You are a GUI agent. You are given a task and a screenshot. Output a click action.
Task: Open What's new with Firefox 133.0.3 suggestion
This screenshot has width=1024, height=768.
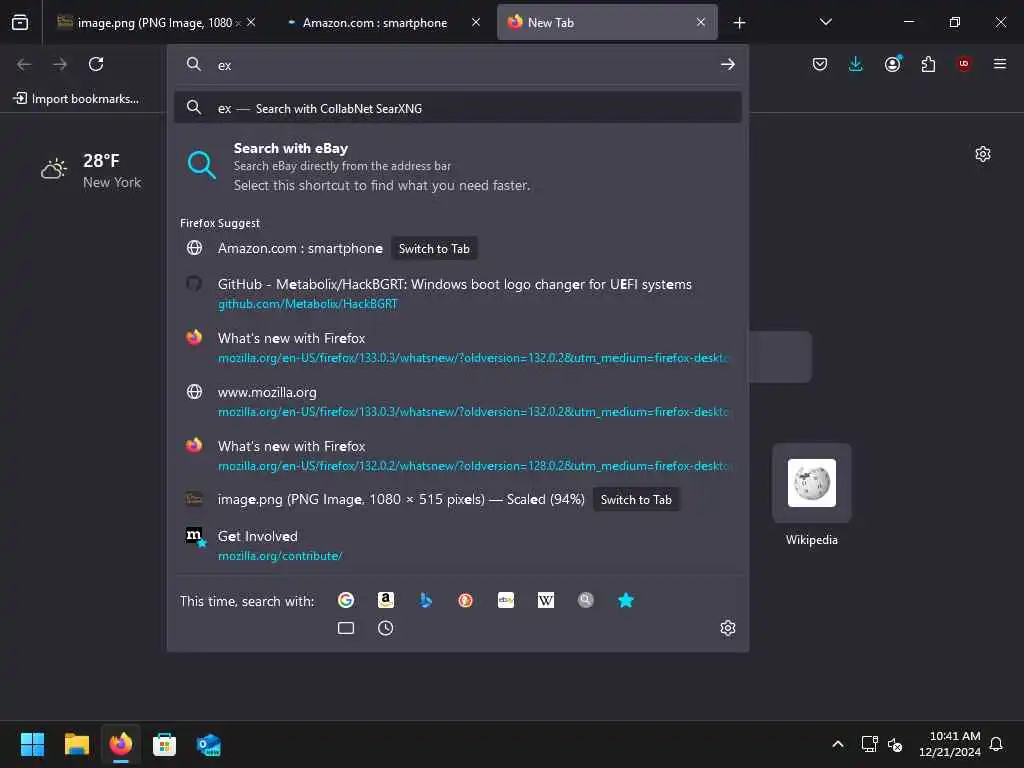pyautogui.click(x=457, y=347)
